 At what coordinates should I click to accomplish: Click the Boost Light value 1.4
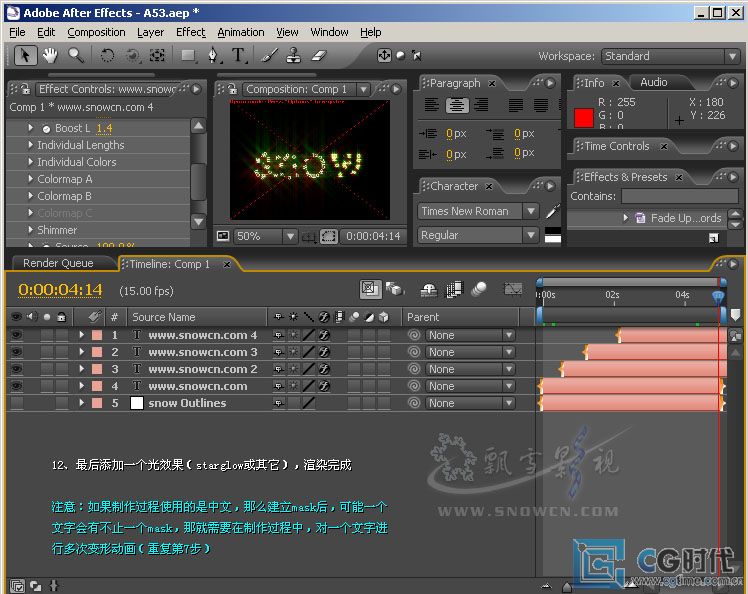(104, 128)
